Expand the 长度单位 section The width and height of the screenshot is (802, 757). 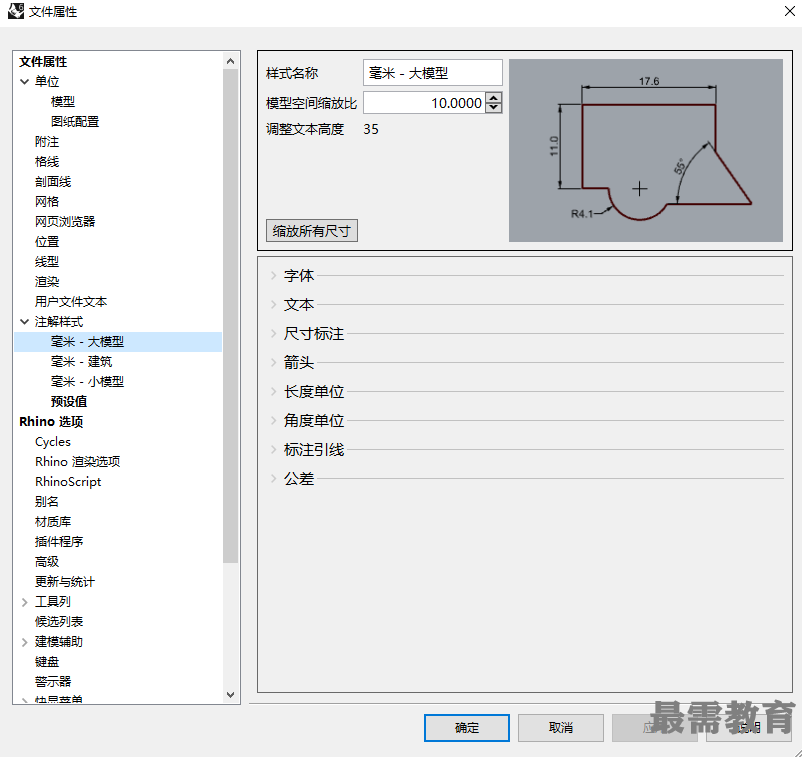point(274,392)
